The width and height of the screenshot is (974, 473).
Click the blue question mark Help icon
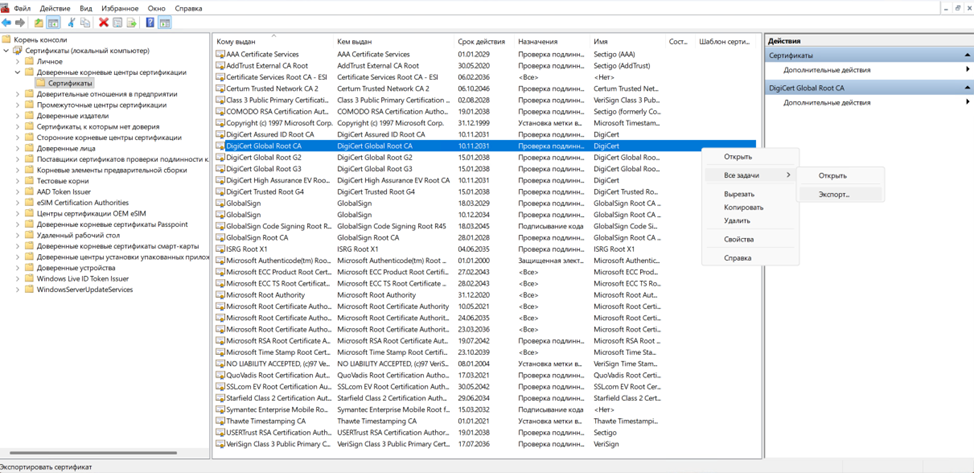tap(150, 22)
